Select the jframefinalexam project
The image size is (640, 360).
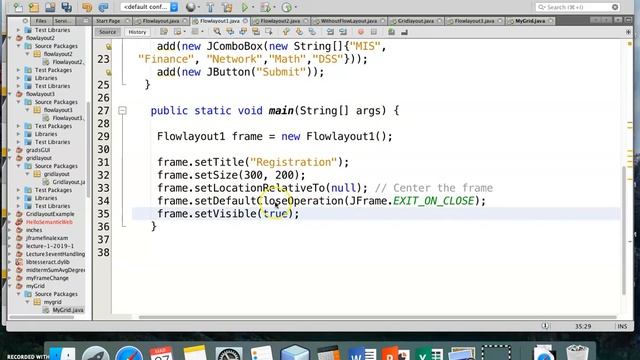click(x=47, y=238)
